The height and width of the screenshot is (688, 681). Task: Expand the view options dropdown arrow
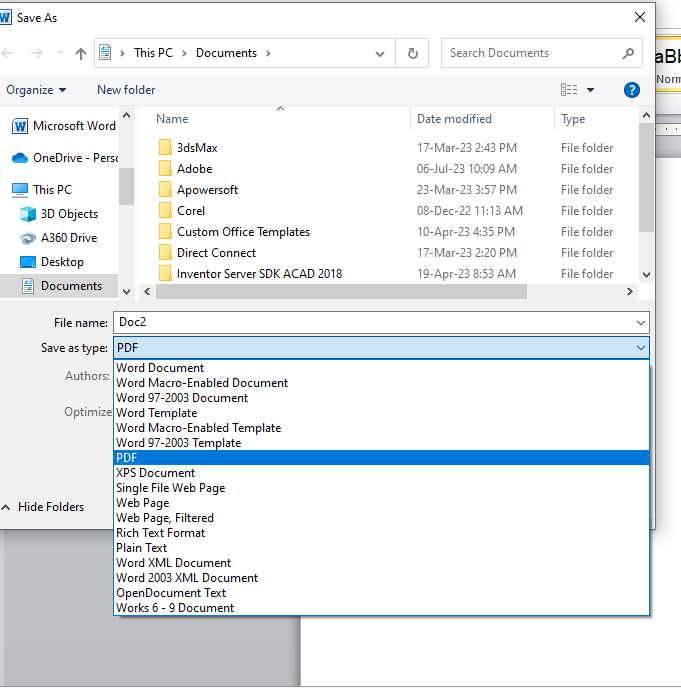591,90
